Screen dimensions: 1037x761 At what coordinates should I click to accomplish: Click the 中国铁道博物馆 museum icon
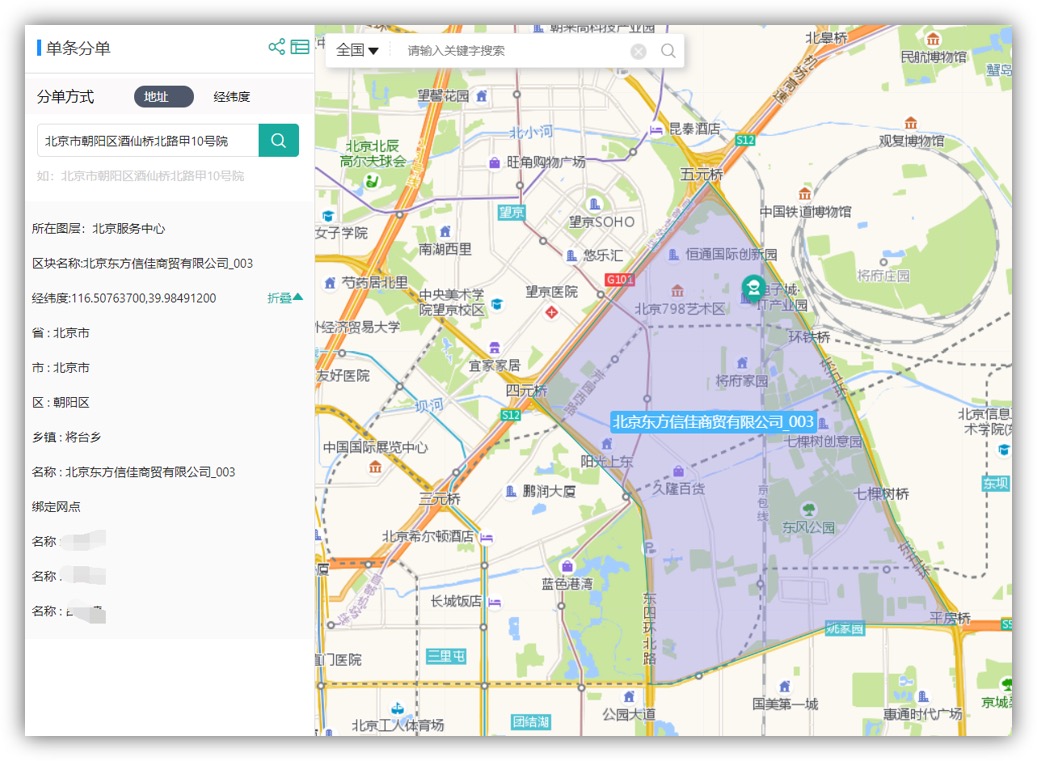click(x=804, y=194)
